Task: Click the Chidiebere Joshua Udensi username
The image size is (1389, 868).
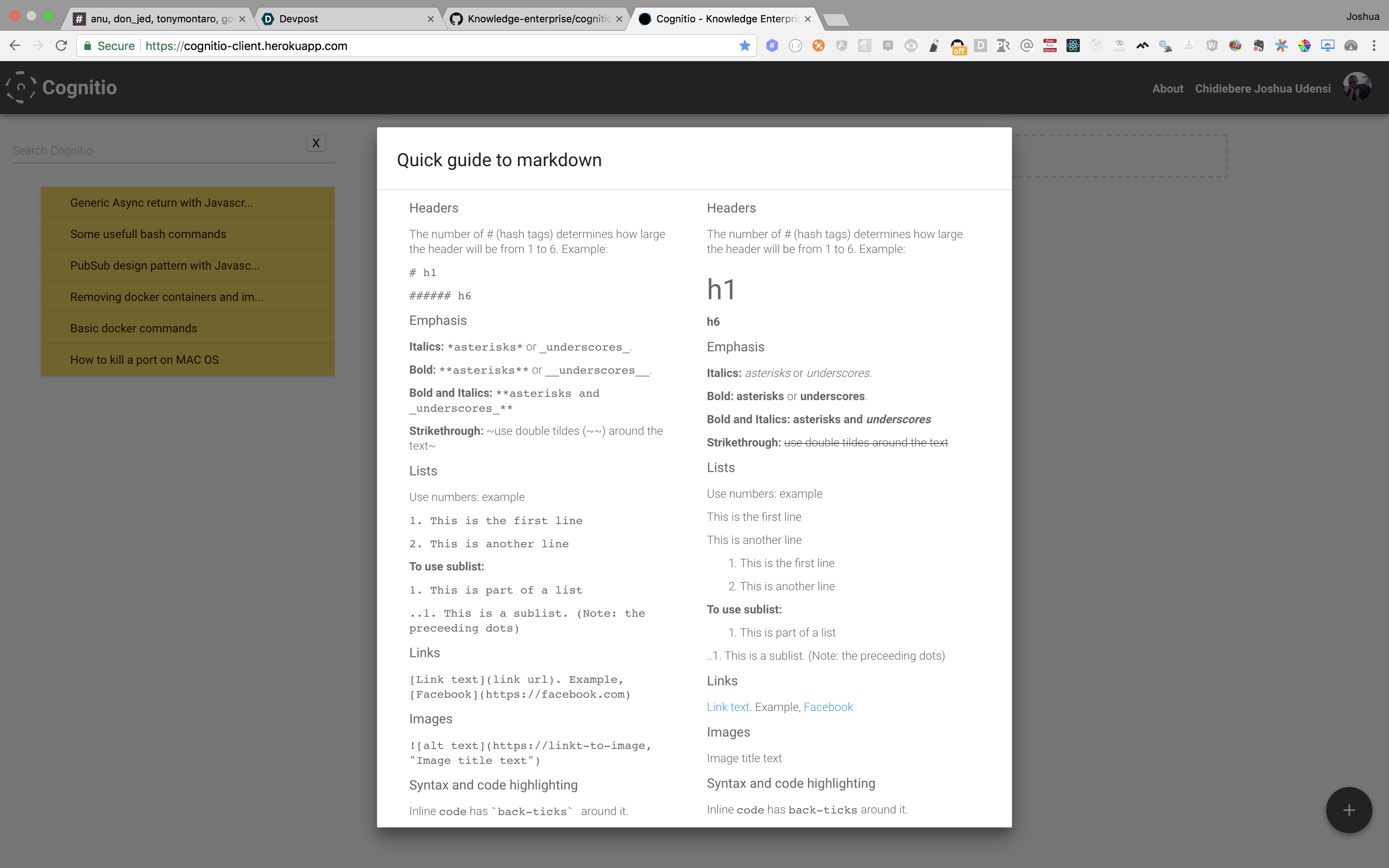Action: [x=1262, y=88]
